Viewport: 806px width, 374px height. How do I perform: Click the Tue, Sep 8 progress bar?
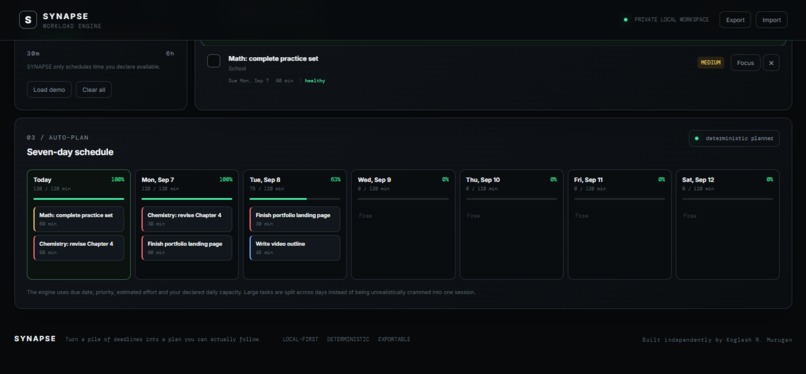click(x=295, y=199)
